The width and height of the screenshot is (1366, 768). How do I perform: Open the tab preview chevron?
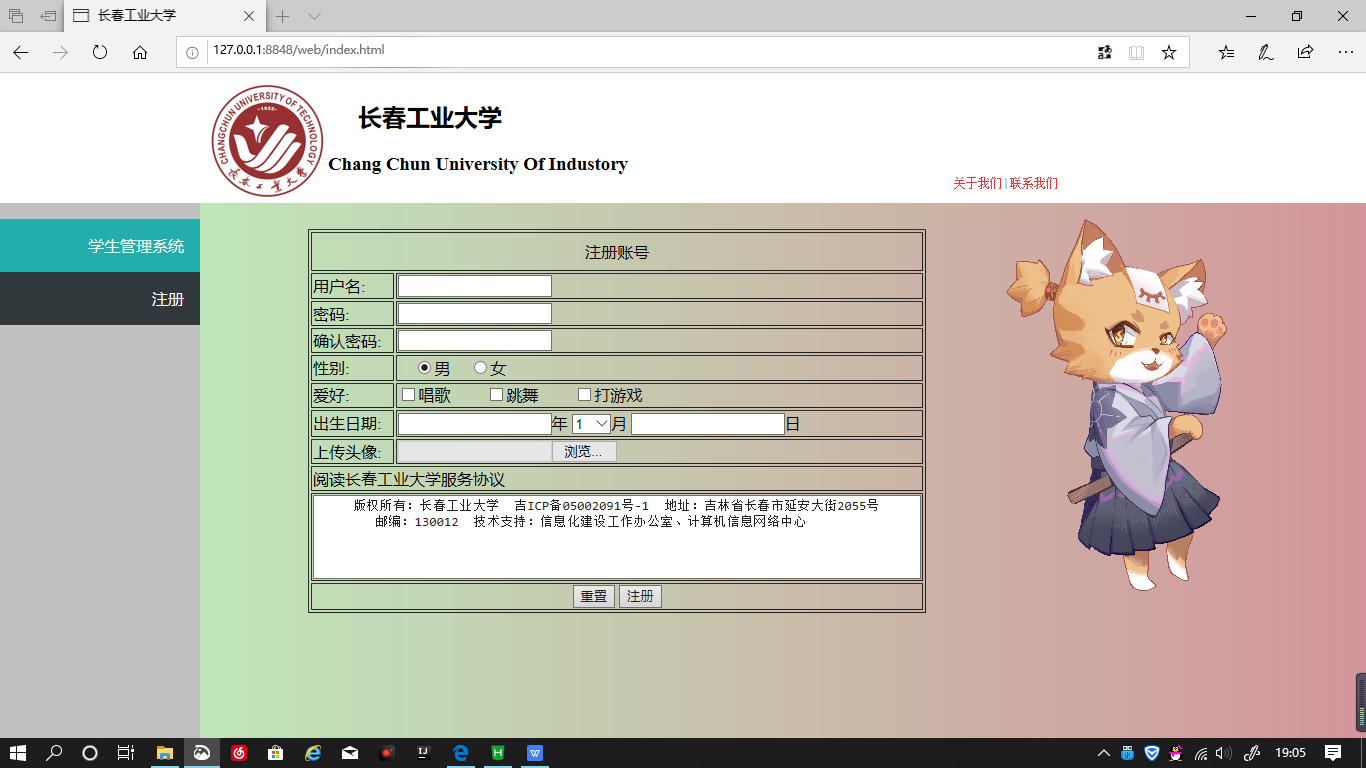[314, 16]
